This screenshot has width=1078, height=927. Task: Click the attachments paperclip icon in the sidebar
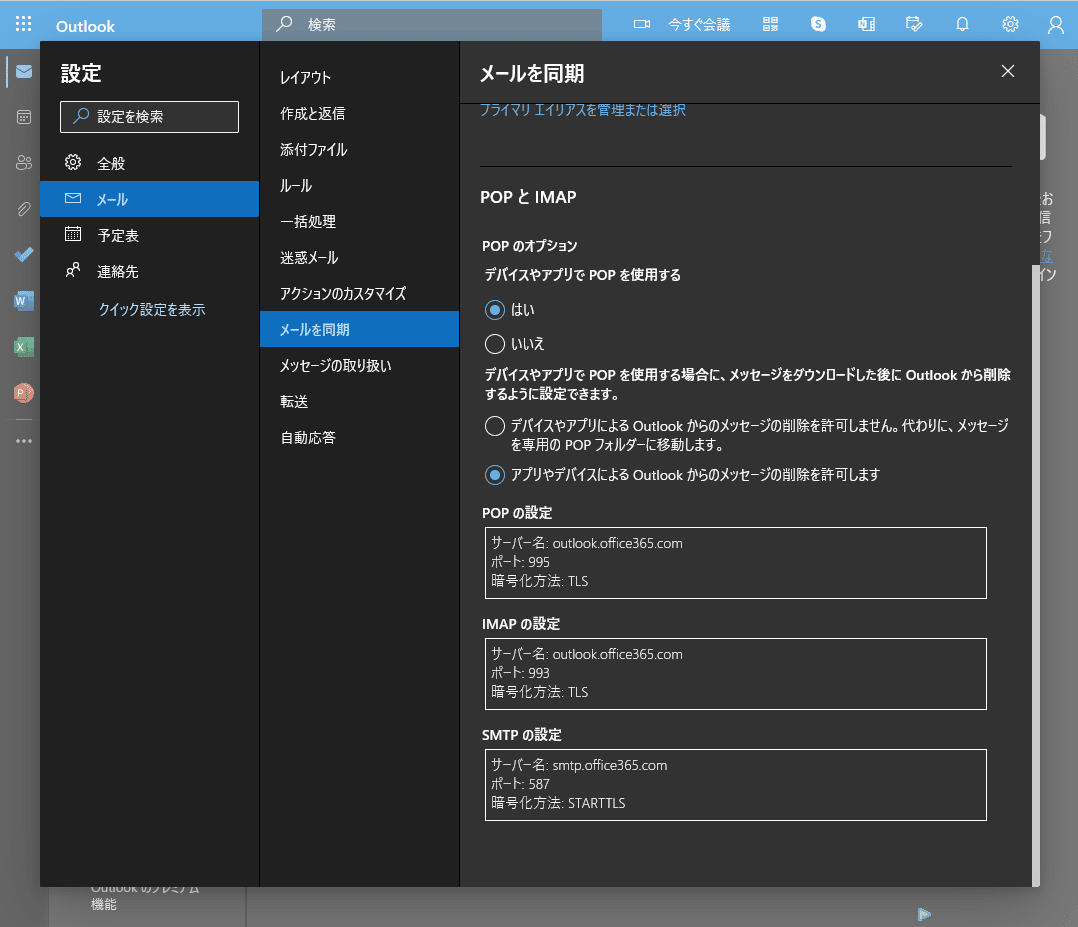(x=23, y=209)
